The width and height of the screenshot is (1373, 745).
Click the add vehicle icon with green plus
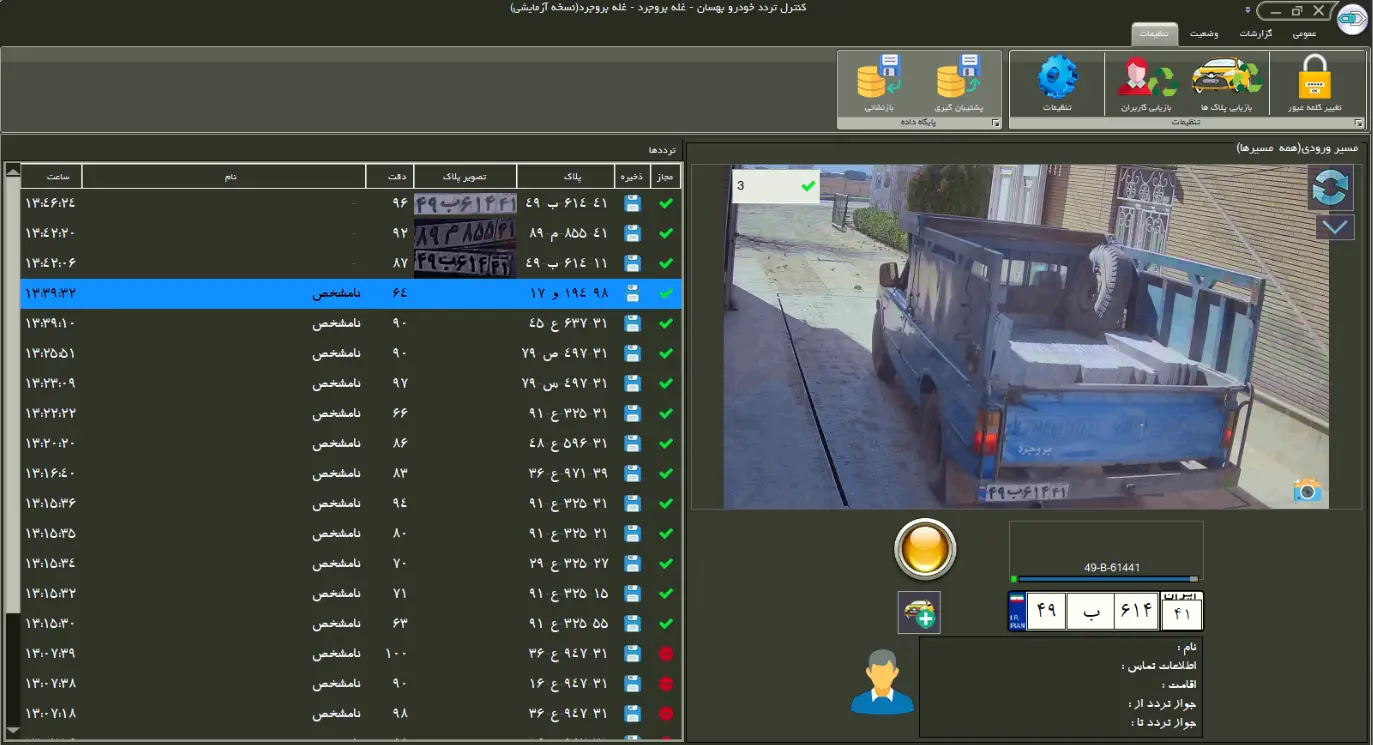click(x=918, y=613)
